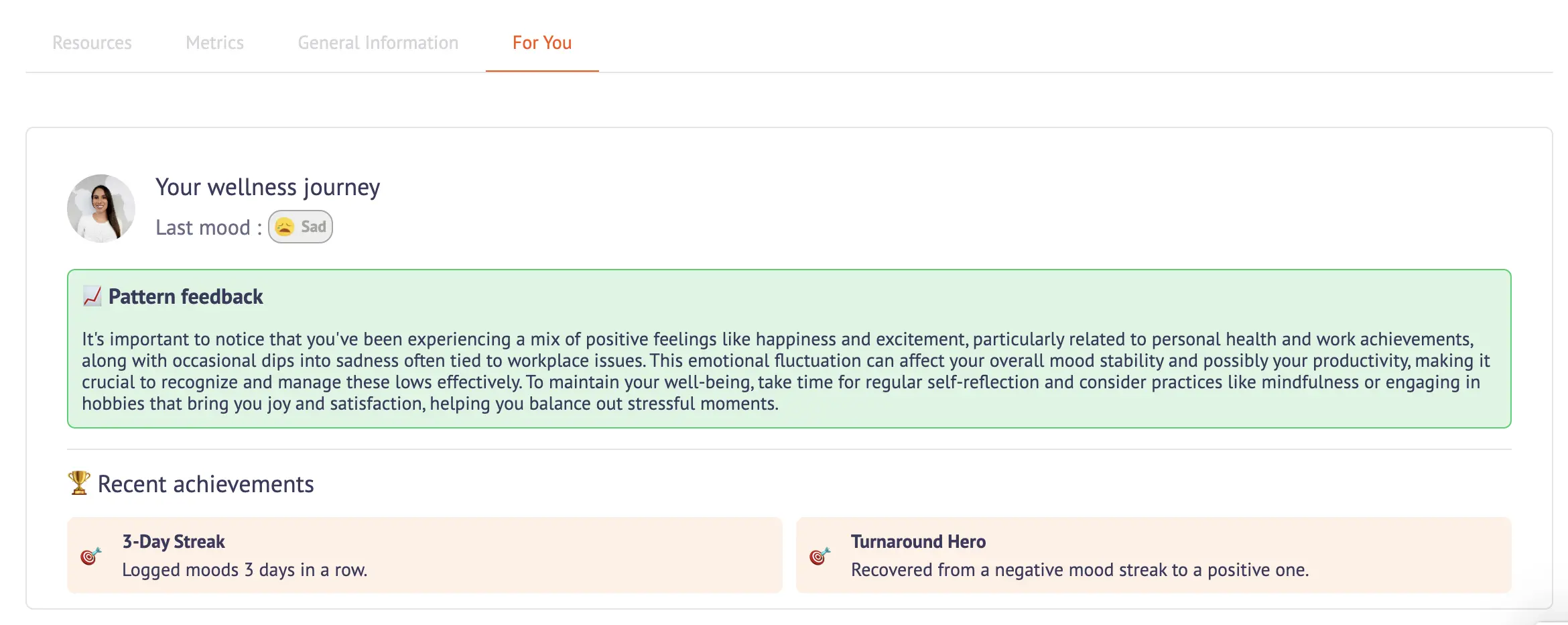Click the 'Recovered from a negative mood streak' description
The width and height of the screenshot is (1568, 625).
coord(1080,570)
